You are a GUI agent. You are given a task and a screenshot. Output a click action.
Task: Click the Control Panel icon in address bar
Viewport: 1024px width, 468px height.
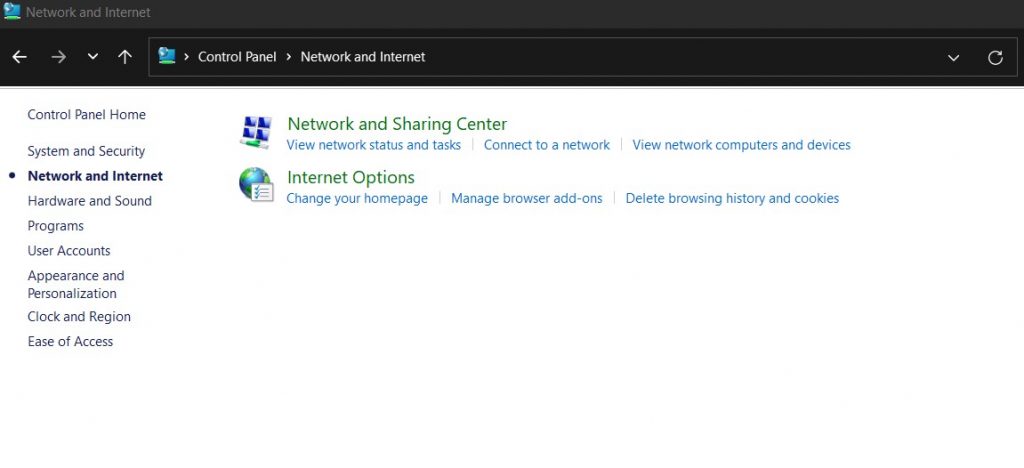click(x=167, y=57)
